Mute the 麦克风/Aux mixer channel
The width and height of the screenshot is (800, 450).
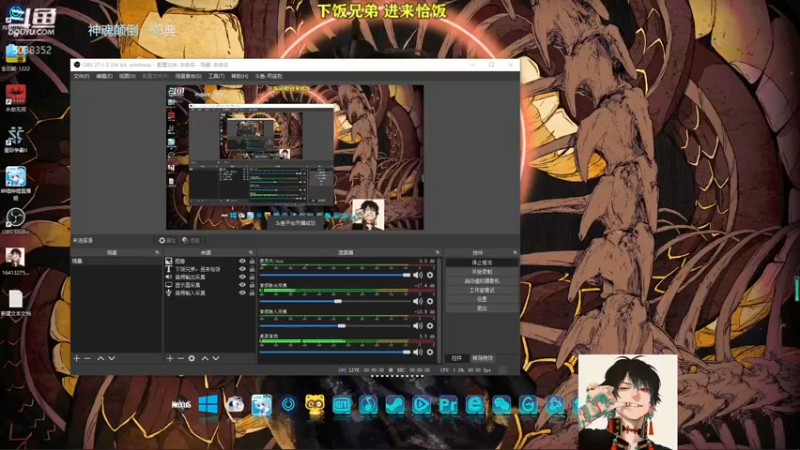[x=418, y=275]
